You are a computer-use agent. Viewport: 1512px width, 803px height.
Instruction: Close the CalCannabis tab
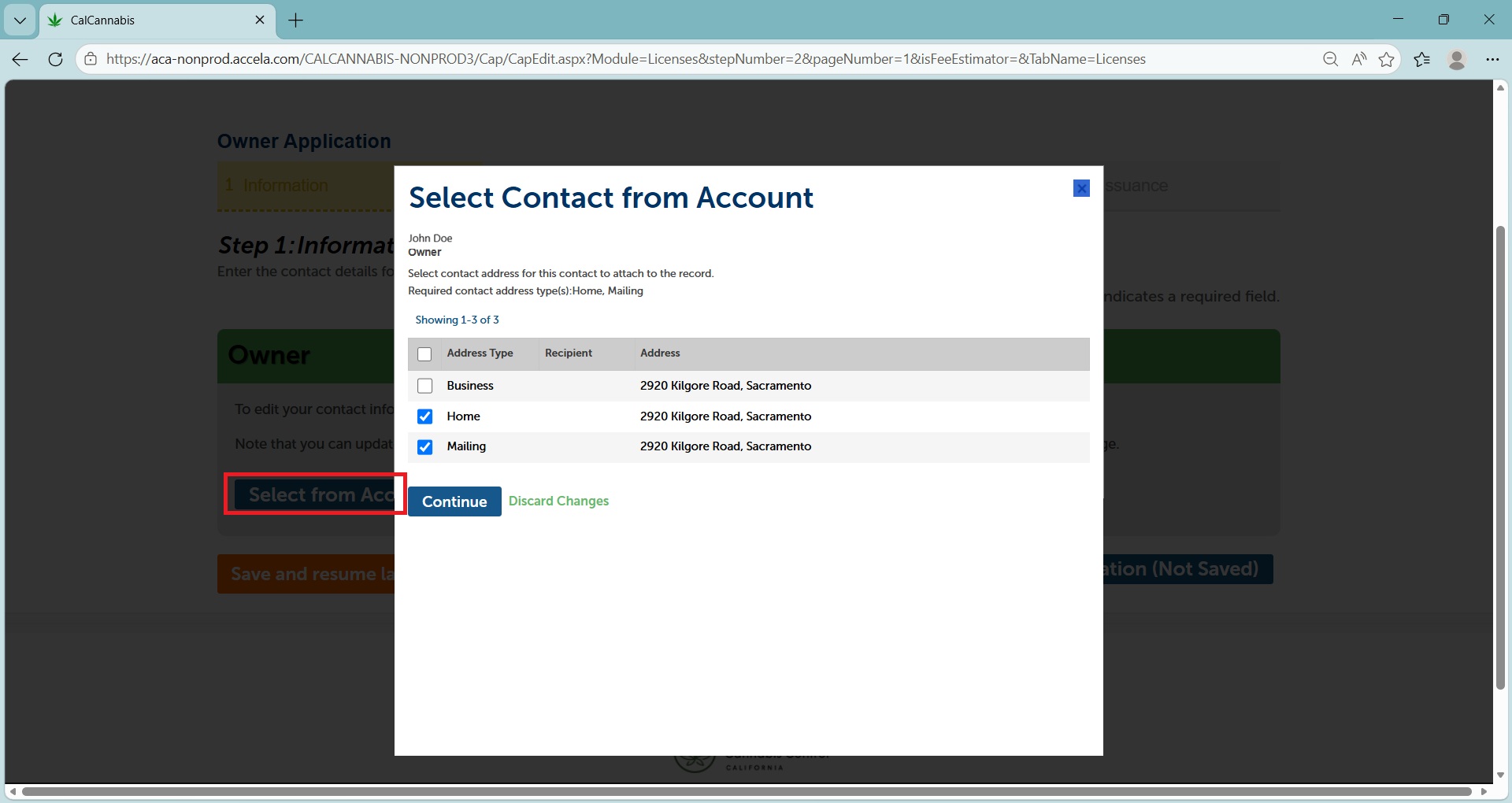tap(260, 20)
